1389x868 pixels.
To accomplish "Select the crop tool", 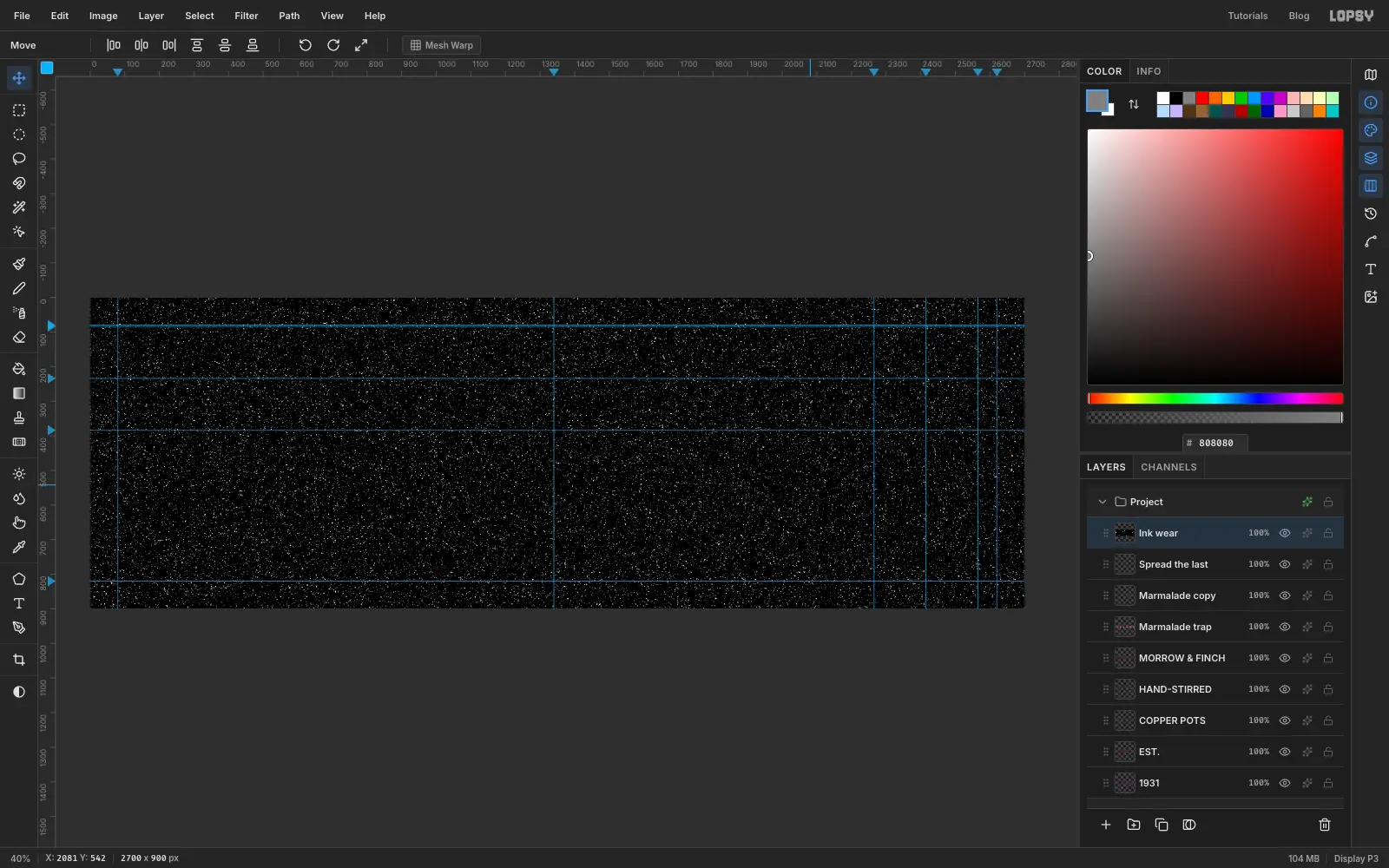I will pyautogui.click(x=18, y=660).
